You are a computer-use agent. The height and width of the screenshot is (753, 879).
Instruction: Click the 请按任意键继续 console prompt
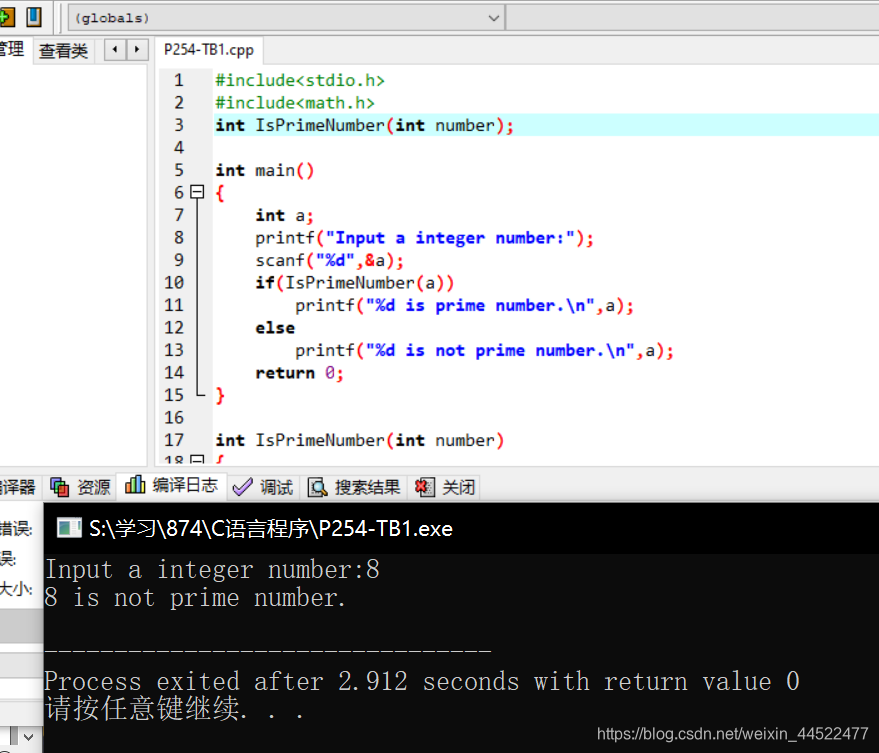174,709
